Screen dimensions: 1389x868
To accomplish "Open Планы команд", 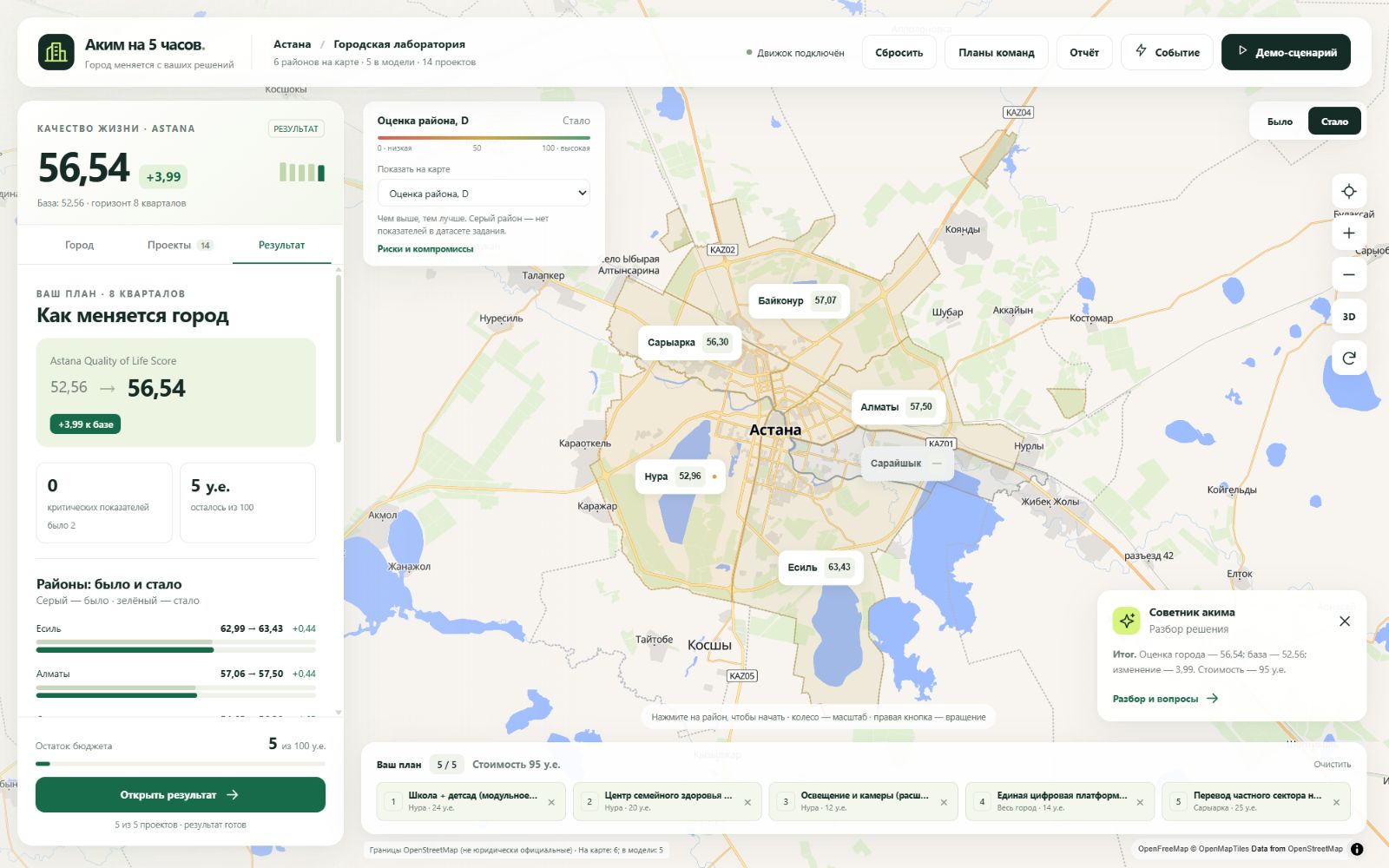I will click(x=996, y=52).
